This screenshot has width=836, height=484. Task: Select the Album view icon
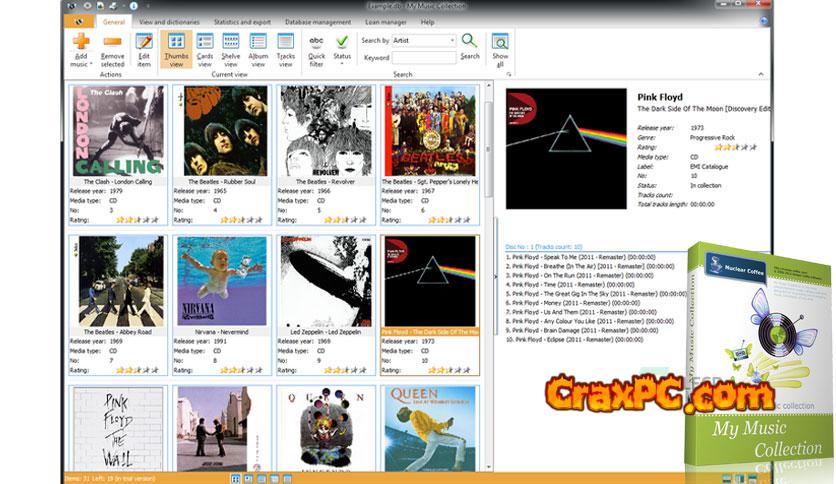point(258,42)
